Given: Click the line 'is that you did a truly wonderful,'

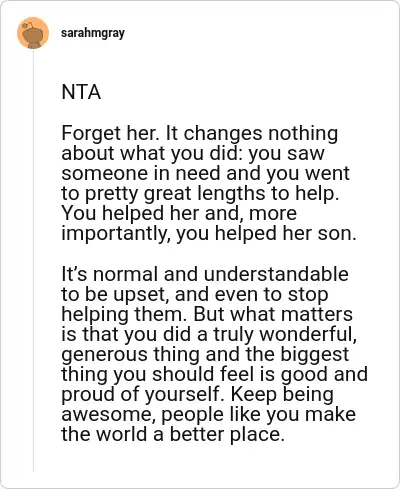Looking at the screenshot, I should click(209, 334).
